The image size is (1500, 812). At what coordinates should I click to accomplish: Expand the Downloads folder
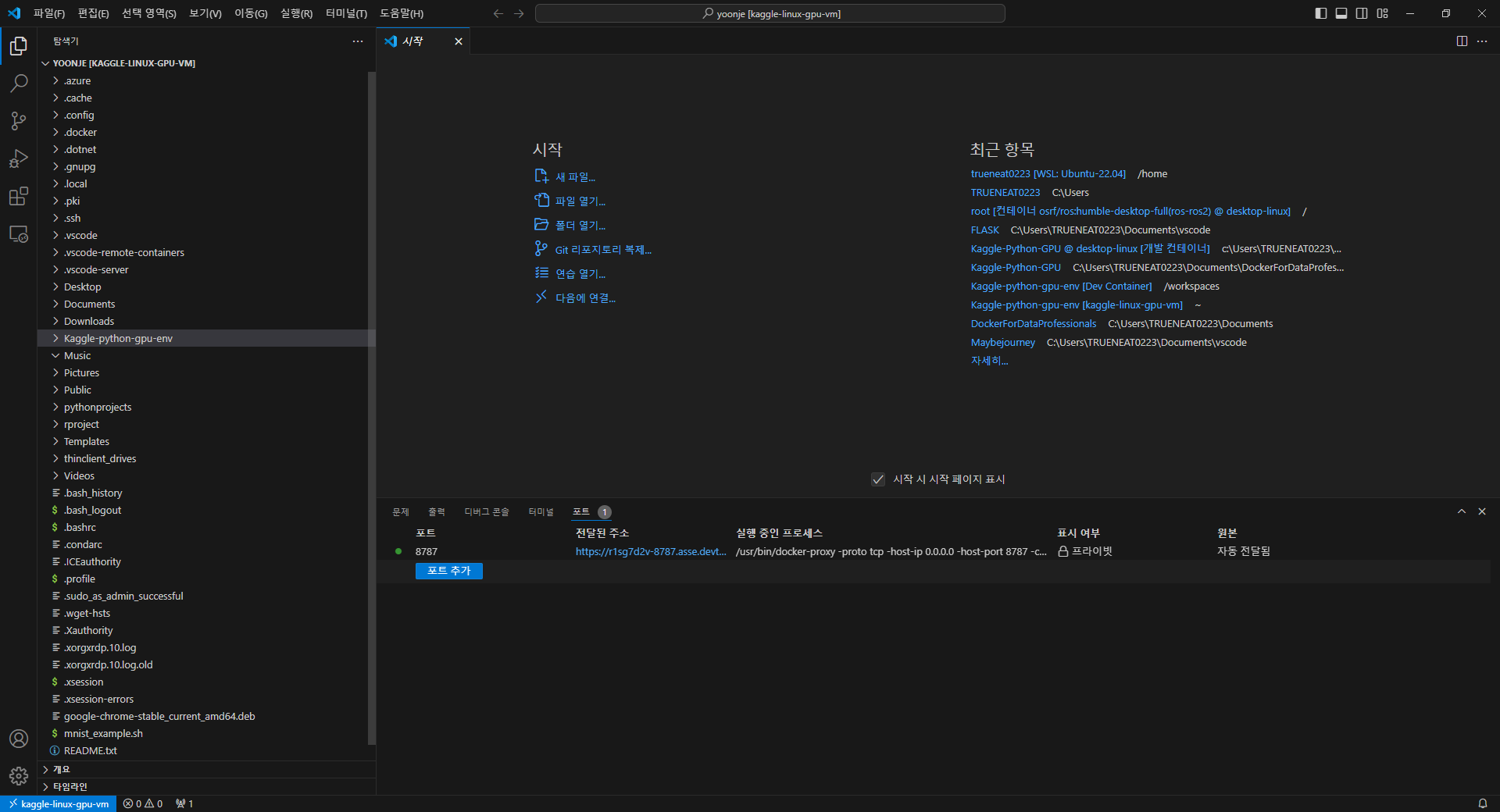pyautogui.click(x=206, y=321)
